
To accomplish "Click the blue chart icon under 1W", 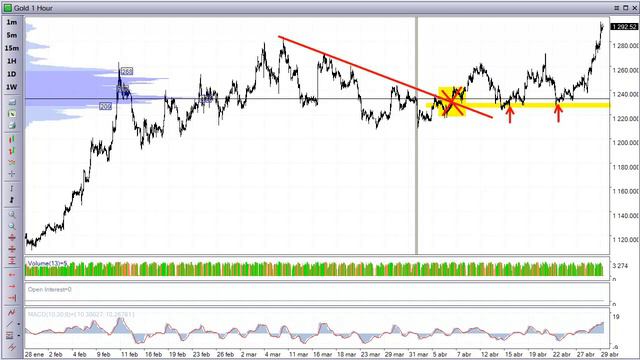I will (x=12, y=102).
